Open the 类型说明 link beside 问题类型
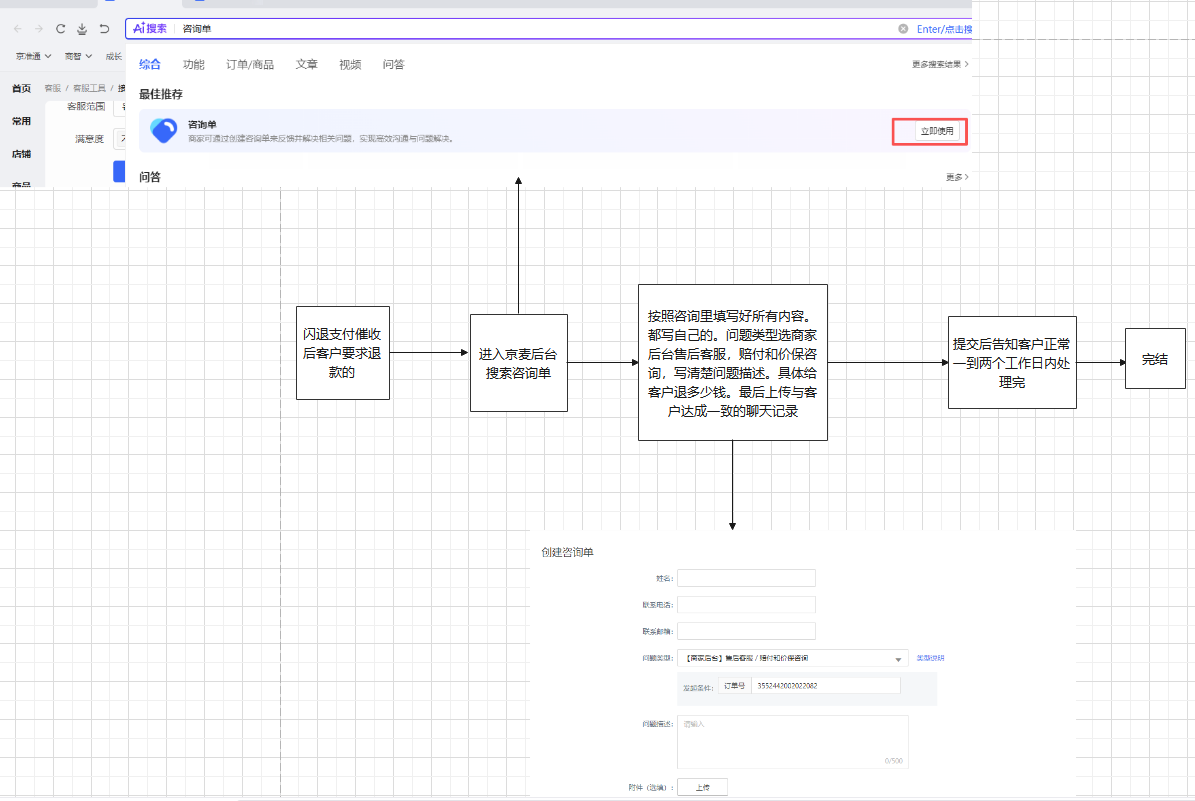 [x=930, y=658]
